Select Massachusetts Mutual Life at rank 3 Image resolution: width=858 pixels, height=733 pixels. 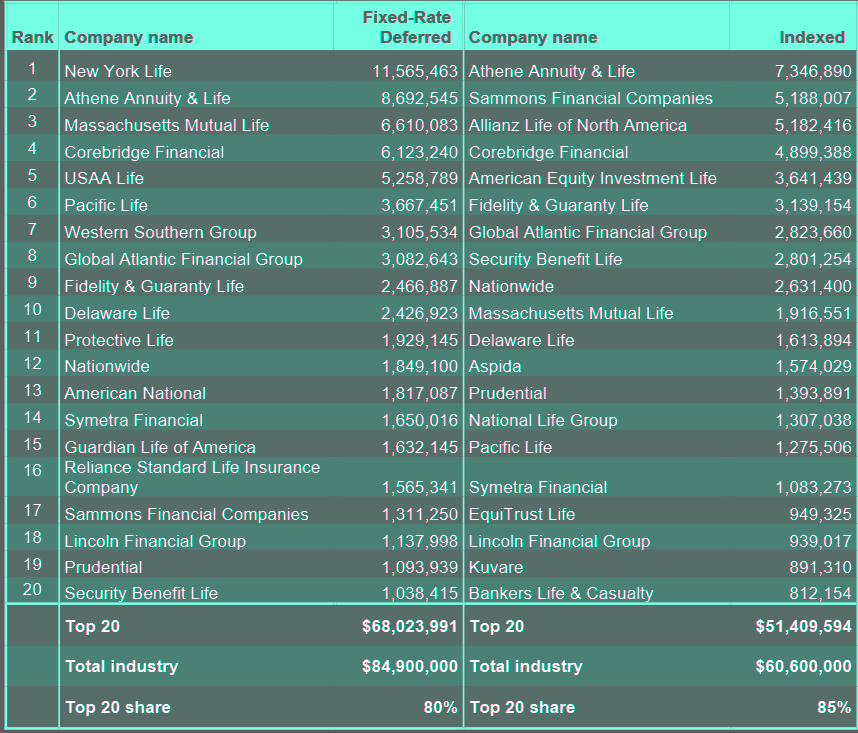[x=166, y=125]
